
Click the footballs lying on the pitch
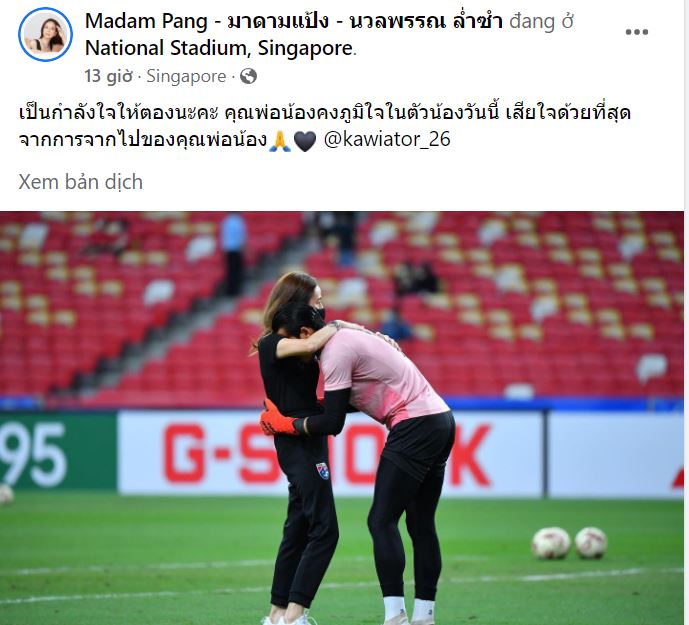coord(569,543)
